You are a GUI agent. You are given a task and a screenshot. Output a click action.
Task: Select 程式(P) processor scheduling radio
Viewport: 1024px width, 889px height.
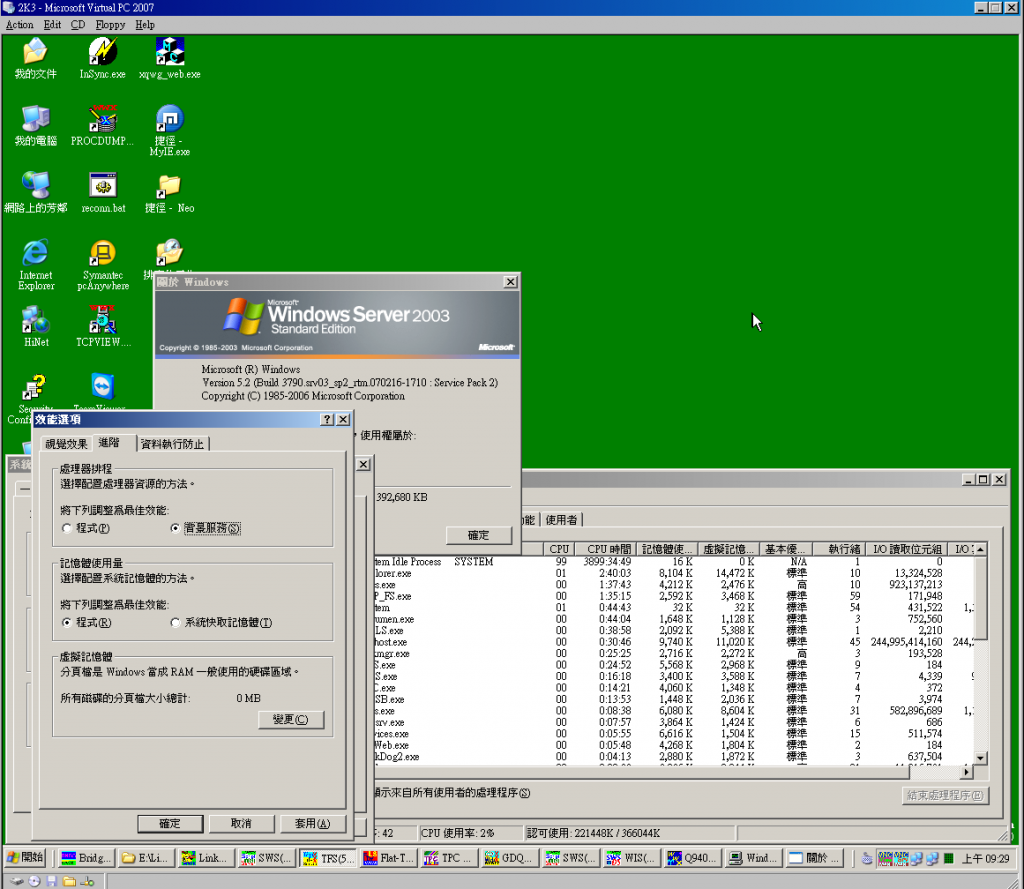[86, 528]
